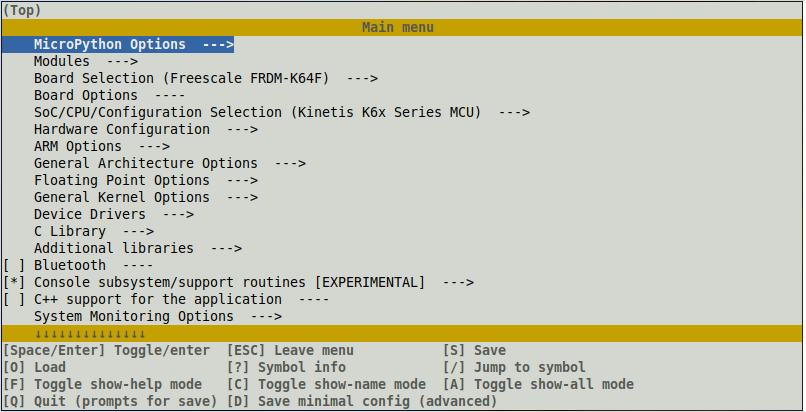Click the (Top) path indicator
This screenshot has height=412, width=806.
tap(22, 10)
